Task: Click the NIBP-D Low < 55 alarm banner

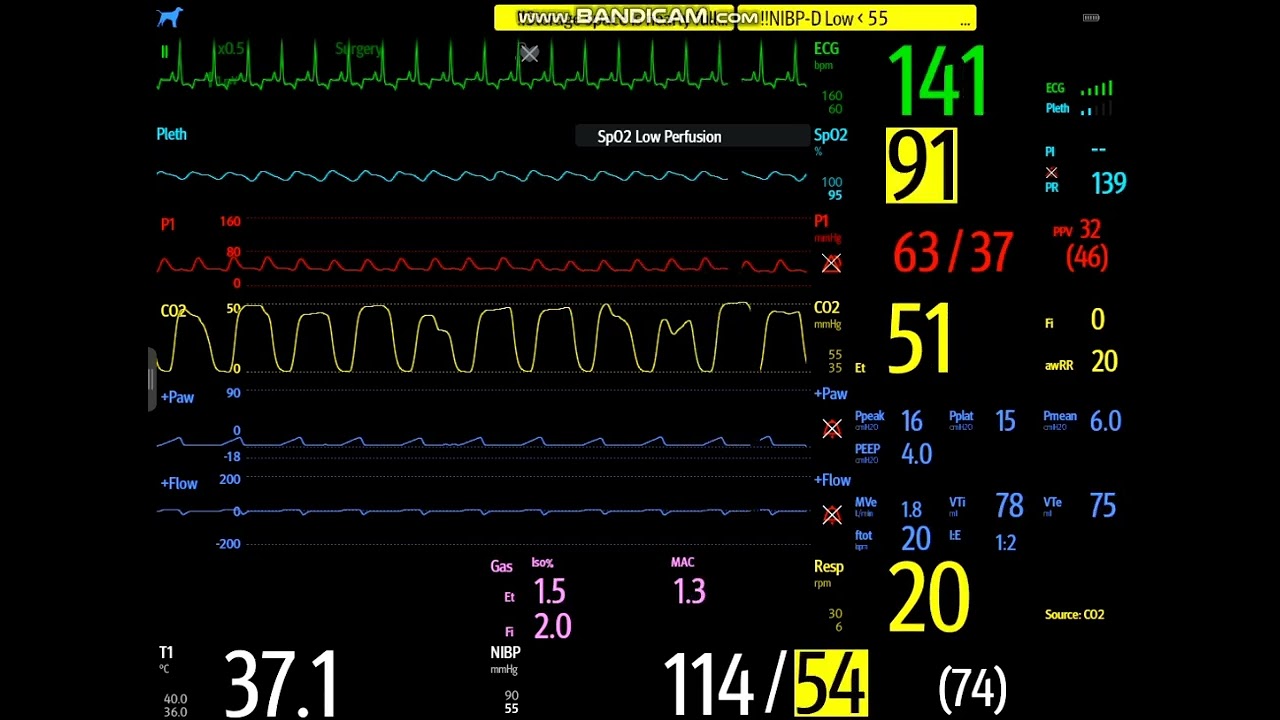Action: pos(856,18)
